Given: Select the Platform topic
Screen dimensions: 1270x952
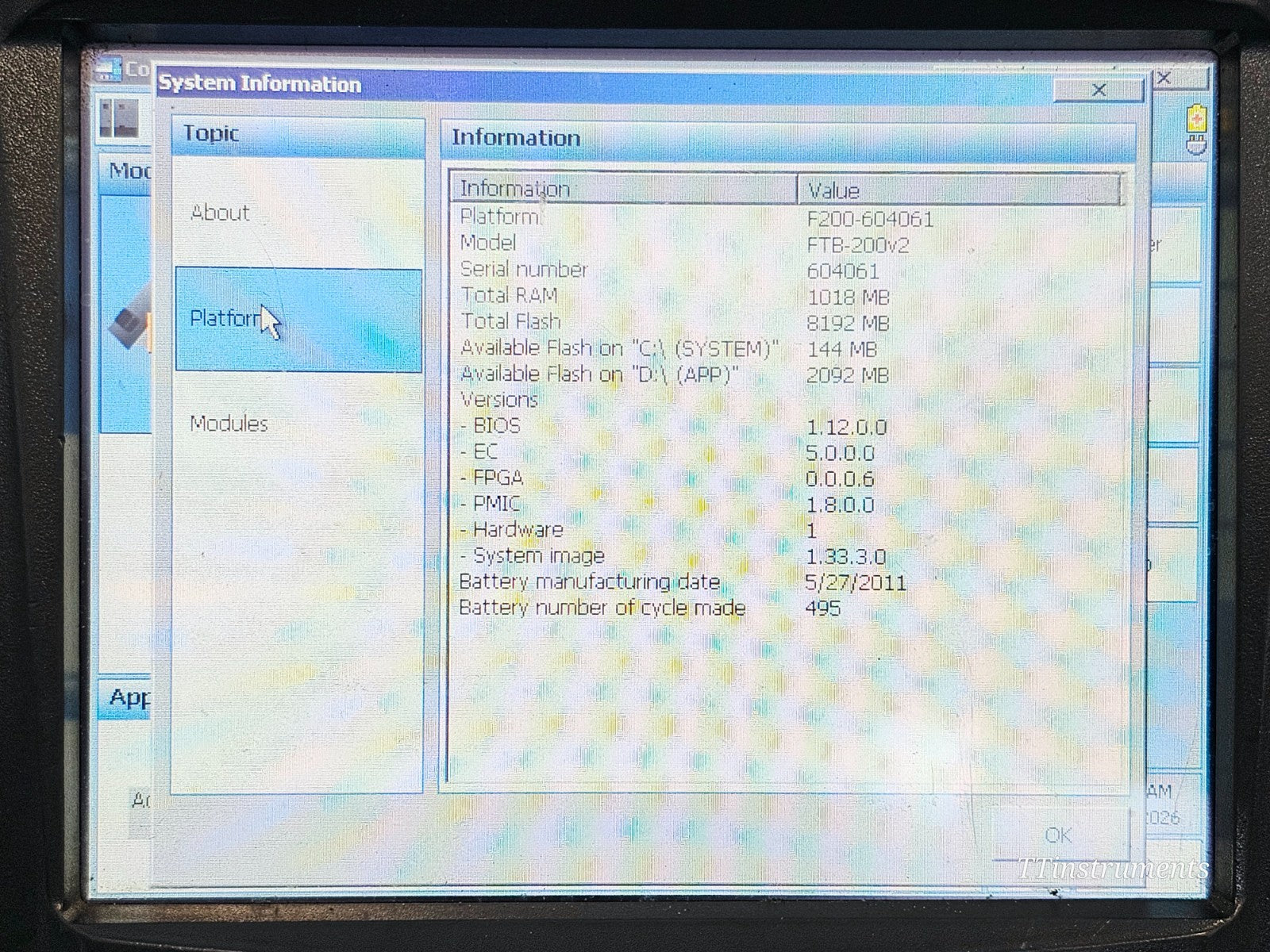Looking at the screenshot, I should tap(298, 320).
